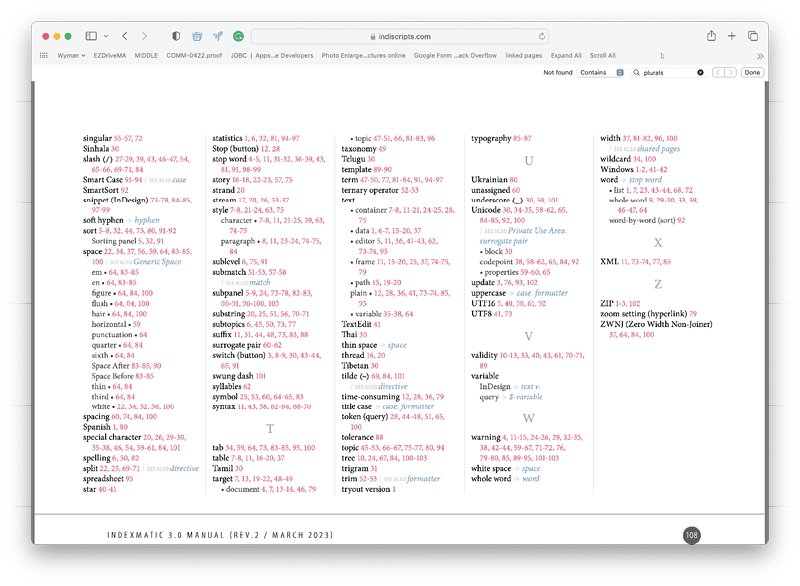The width and height of the screenshot is (800, 586).
Task: Follow the 'Generic Space' see-also link
Action: click(x=158, y=260)
